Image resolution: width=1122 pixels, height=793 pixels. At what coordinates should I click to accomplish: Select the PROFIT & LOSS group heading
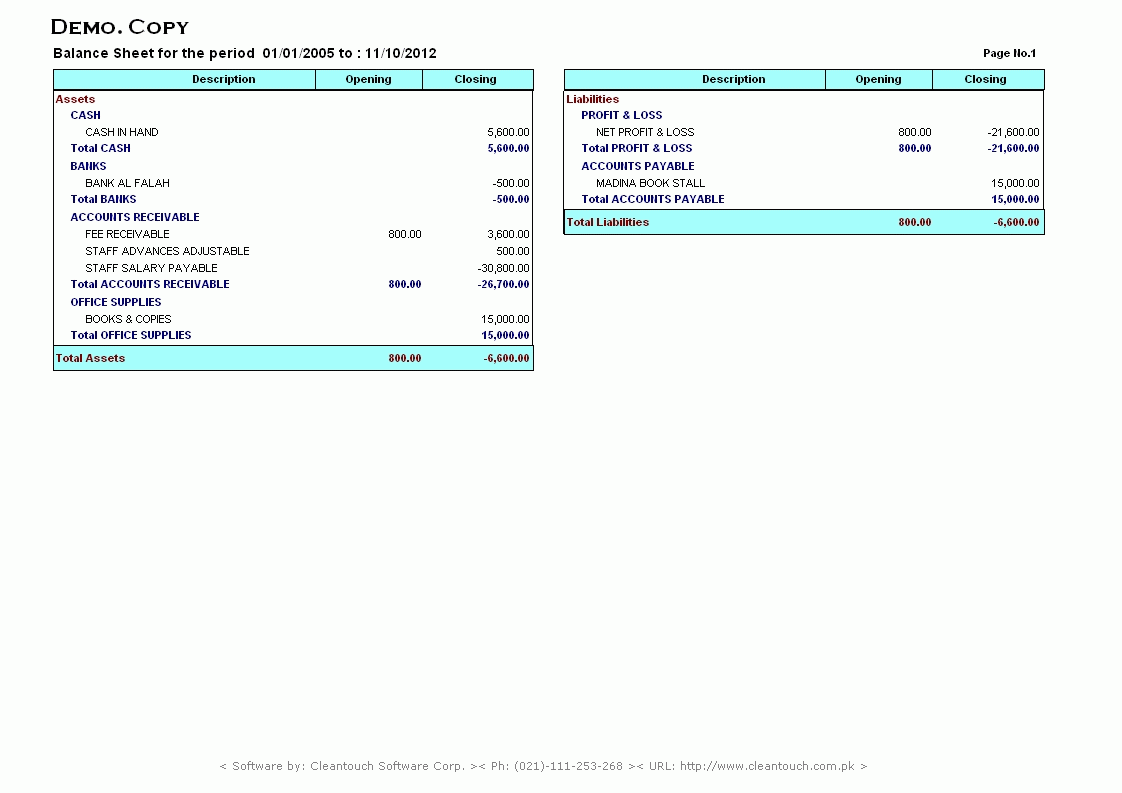coord(622,115)
